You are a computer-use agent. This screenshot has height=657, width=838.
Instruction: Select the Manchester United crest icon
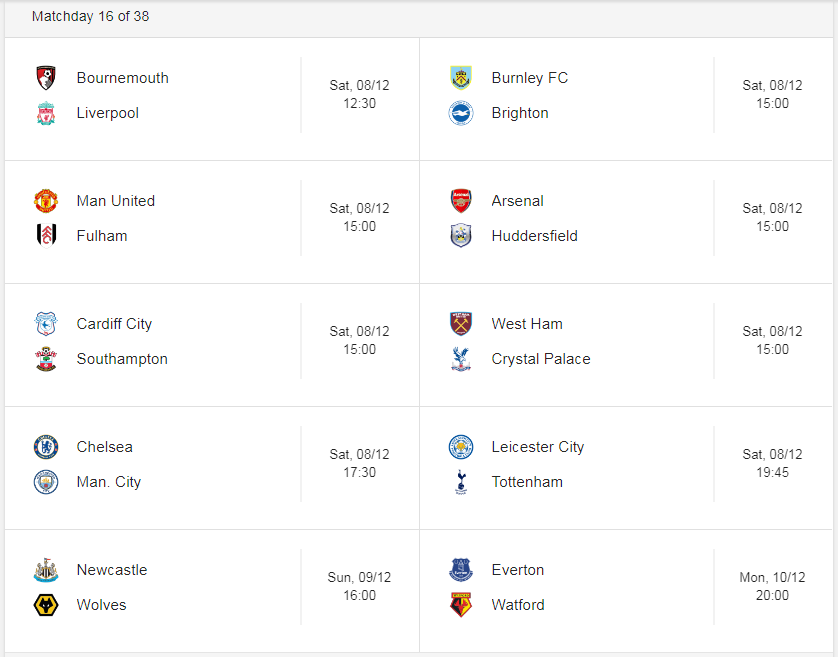point(46,201)
